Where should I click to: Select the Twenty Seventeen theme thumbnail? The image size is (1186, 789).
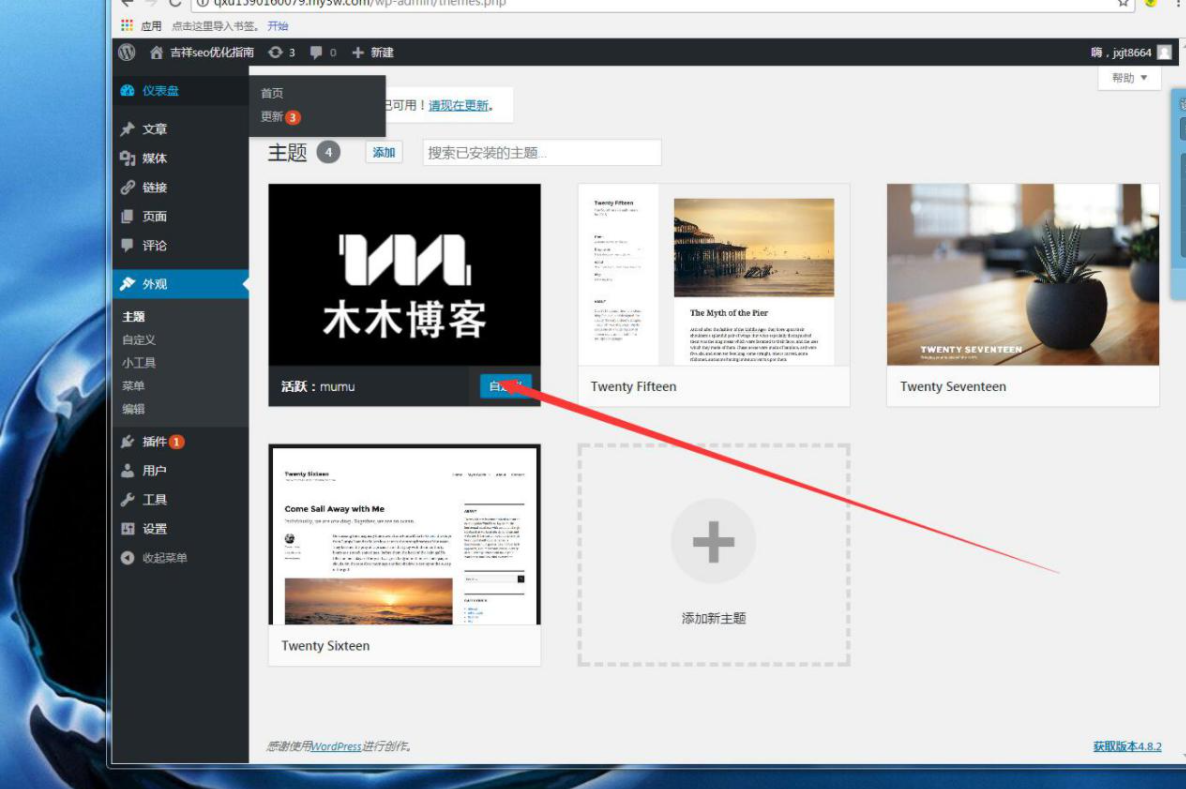(1022, 275)
